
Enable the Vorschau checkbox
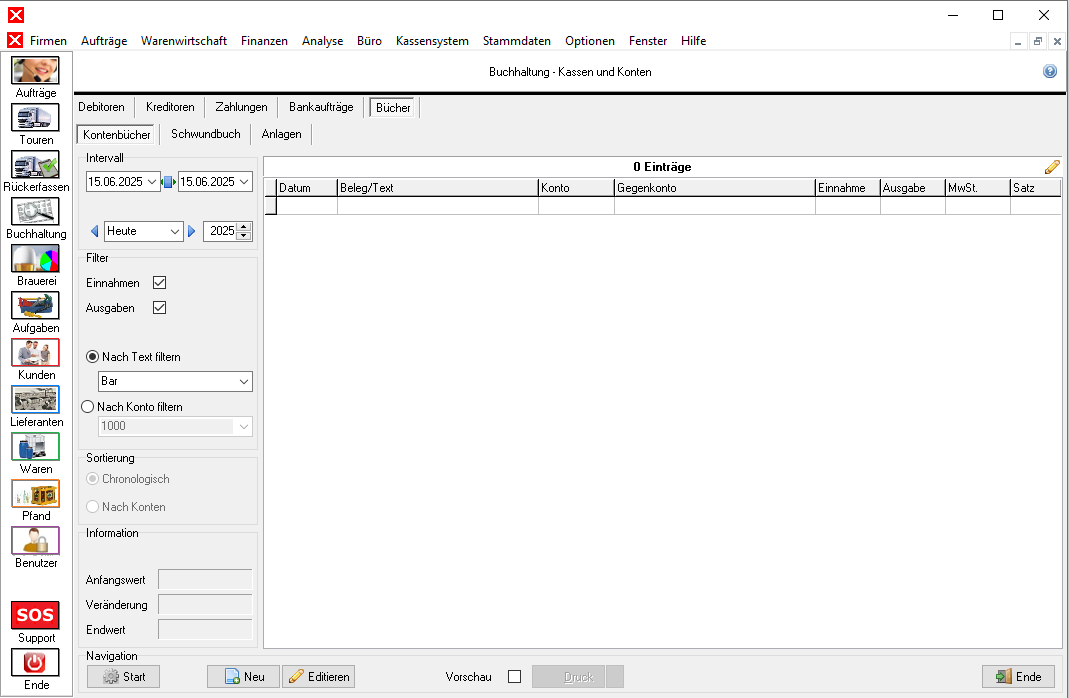point(514,677)
